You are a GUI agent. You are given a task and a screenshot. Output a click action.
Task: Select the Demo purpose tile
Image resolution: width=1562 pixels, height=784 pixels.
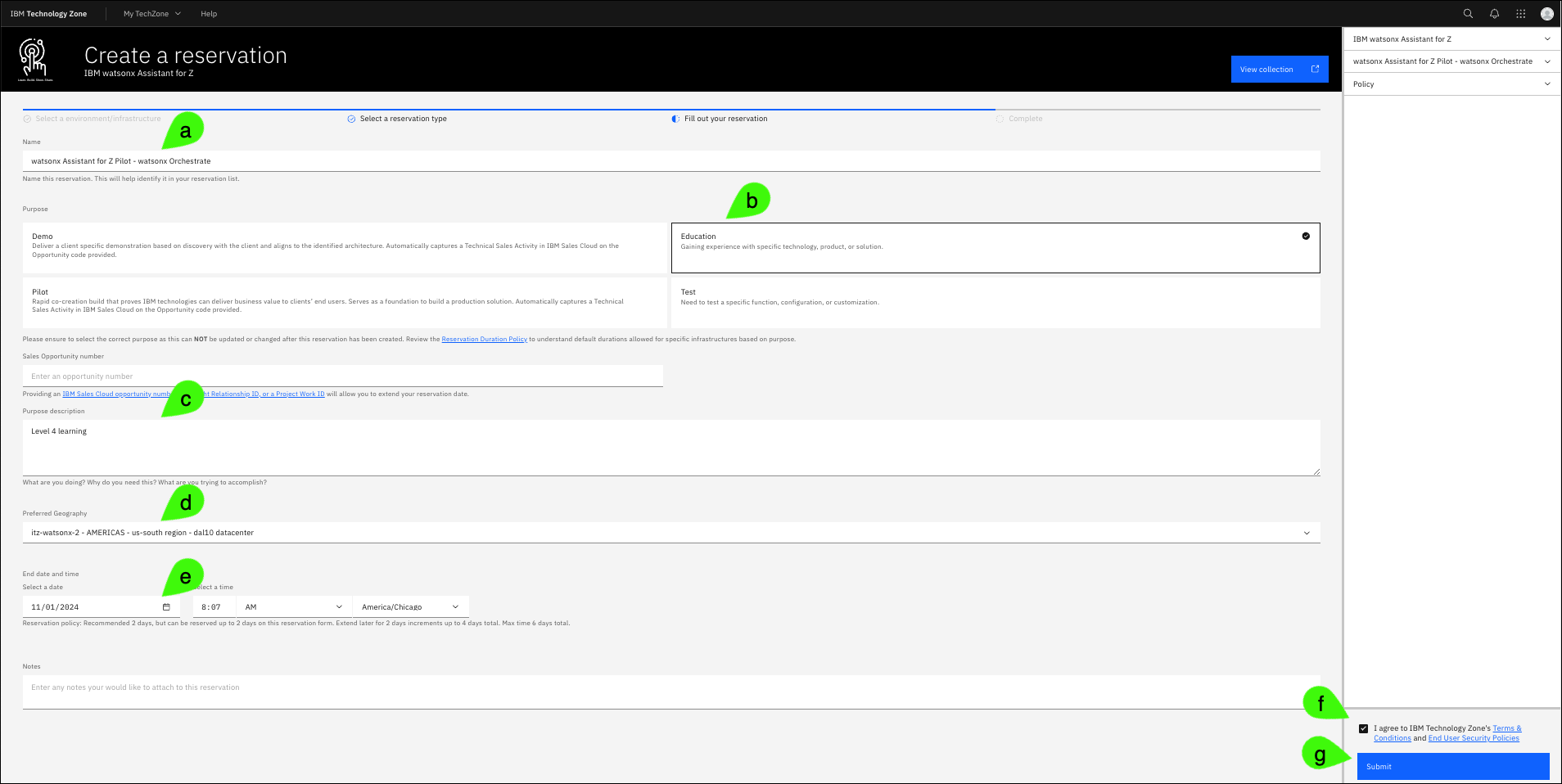pos(344,247)
